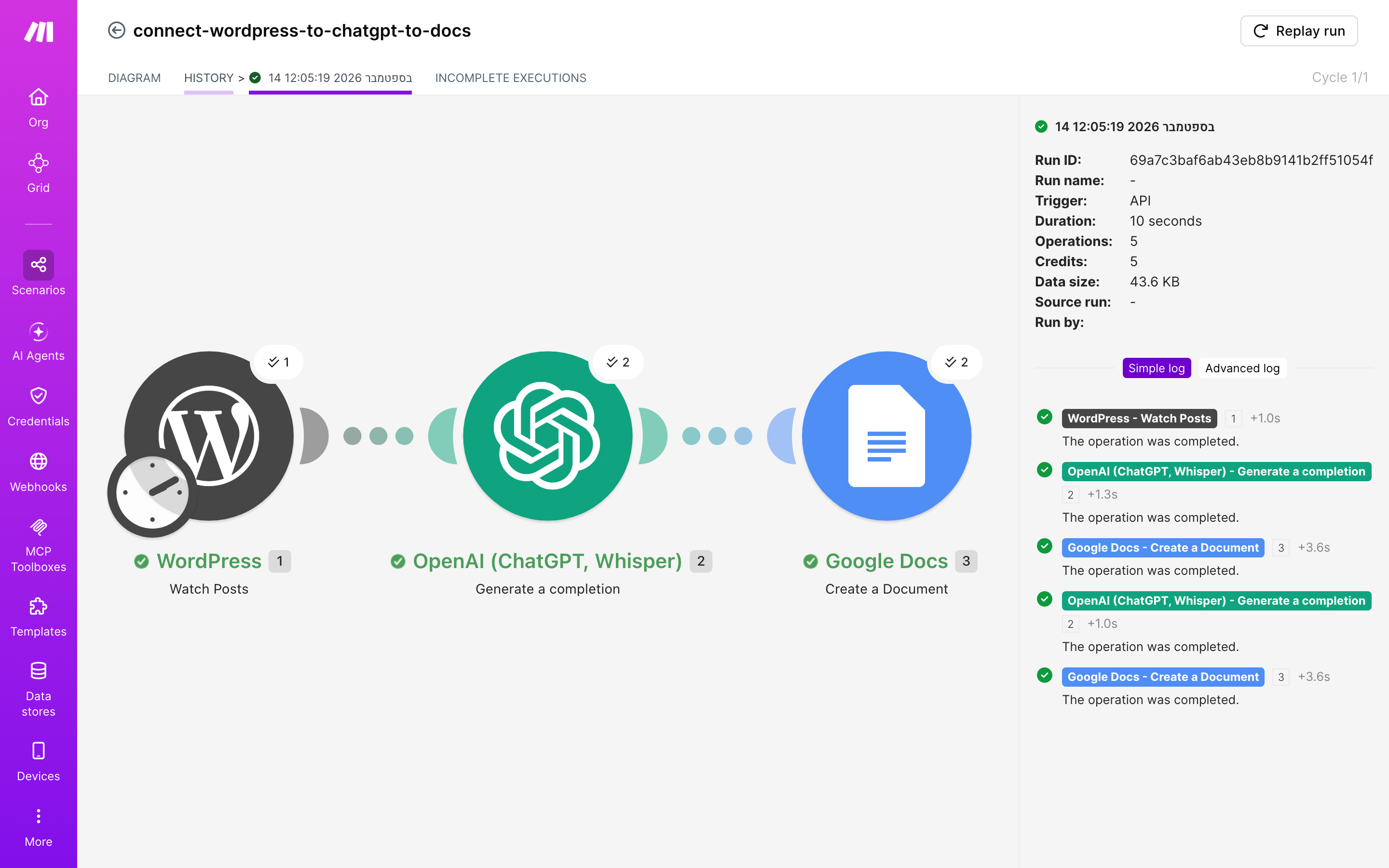Select the Google Docs module node
The height and width of the screenshot is (868, 1389).
(886, 436)
